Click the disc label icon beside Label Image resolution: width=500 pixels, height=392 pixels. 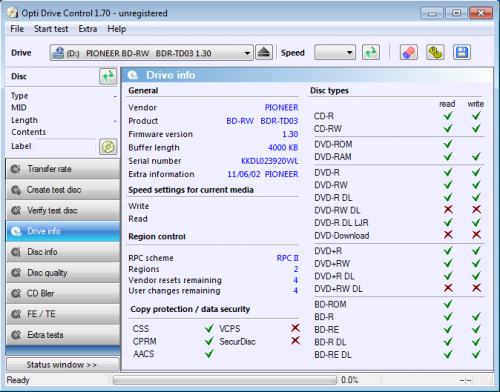(108, 147)
